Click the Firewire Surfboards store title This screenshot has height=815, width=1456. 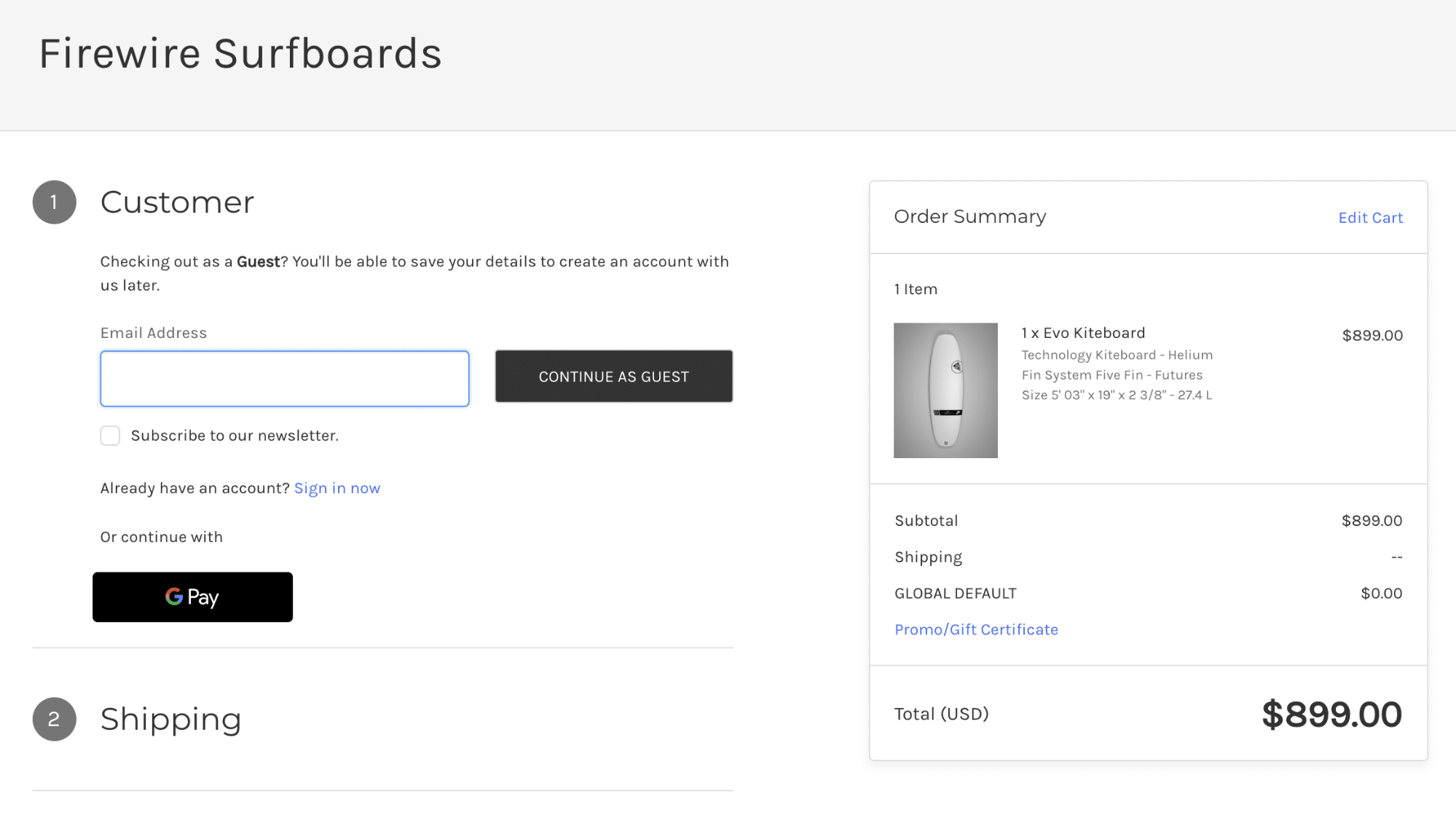coord(240,54)
